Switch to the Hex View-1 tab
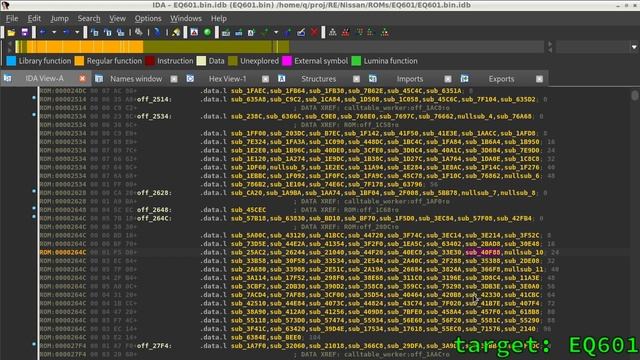 tap(228, 79)
